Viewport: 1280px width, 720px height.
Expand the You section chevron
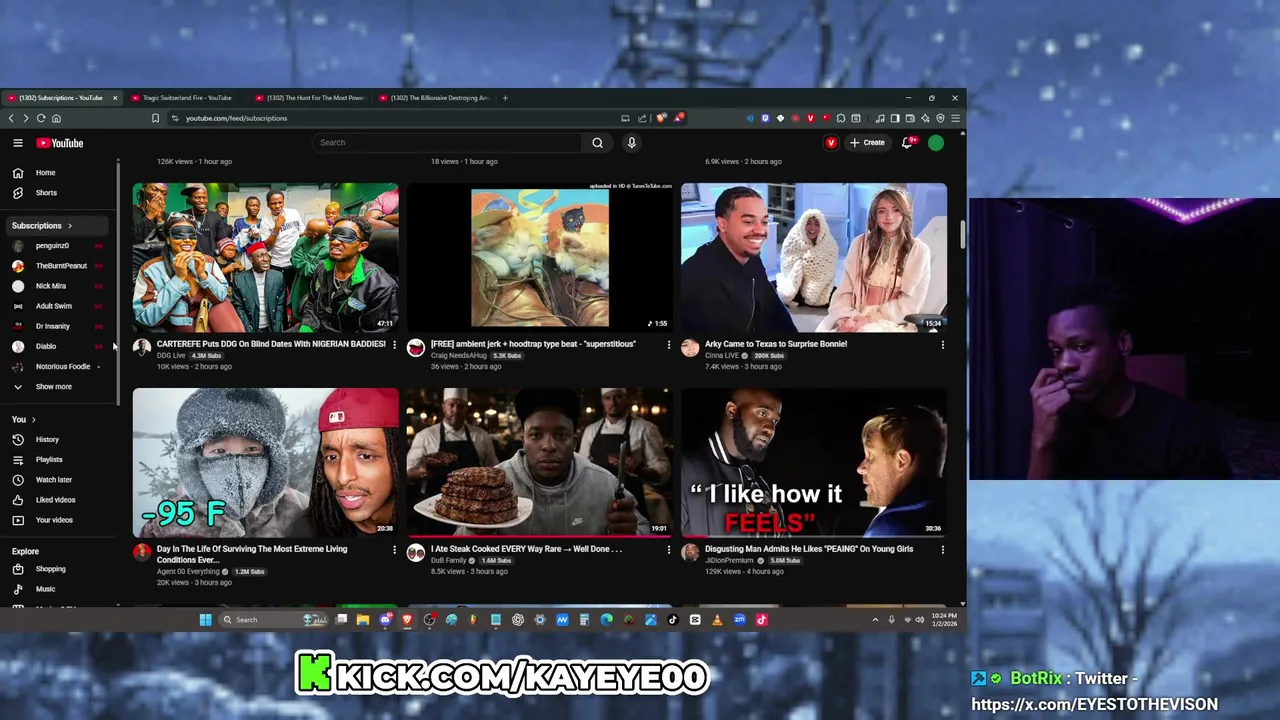33,420
